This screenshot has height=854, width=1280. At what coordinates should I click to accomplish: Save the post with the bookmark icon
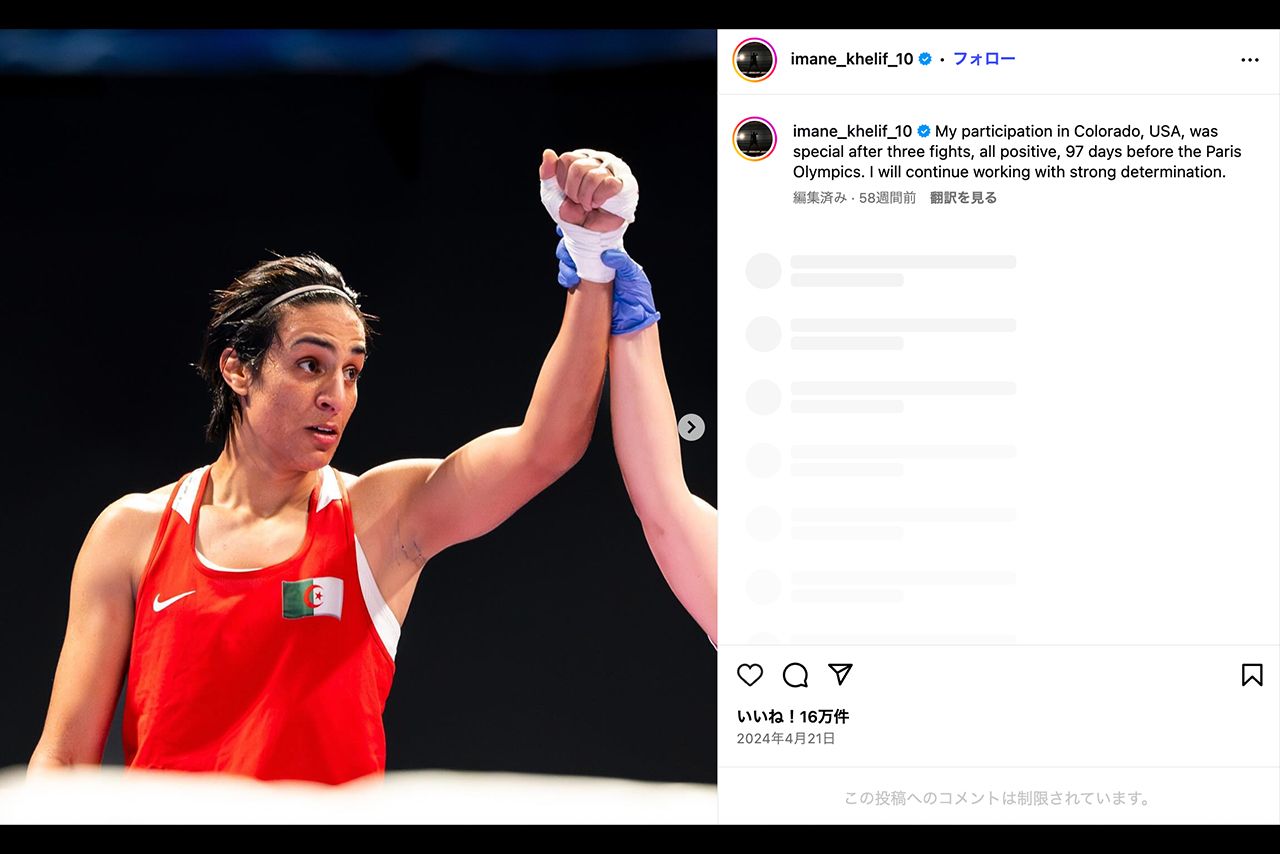pos(1252,675)
